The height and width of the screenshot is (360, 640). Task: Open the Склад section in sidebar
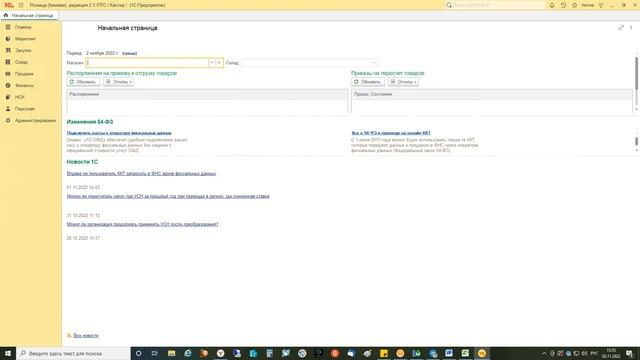(21, 62)
